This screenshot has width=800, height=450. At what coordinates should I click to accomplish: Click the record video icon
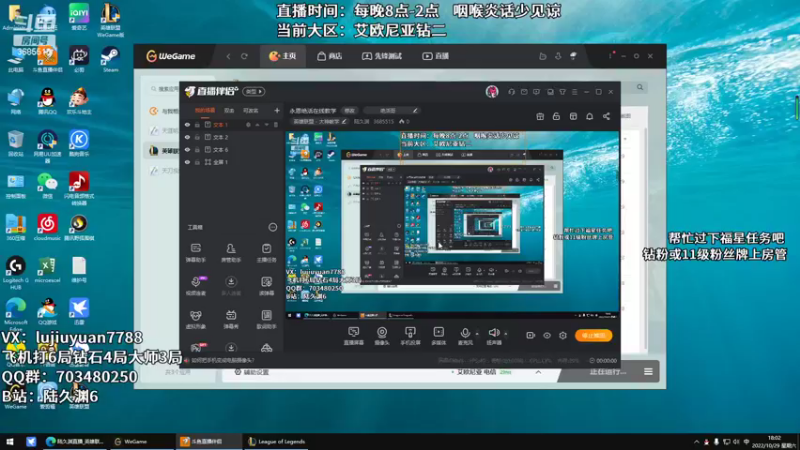531,335
